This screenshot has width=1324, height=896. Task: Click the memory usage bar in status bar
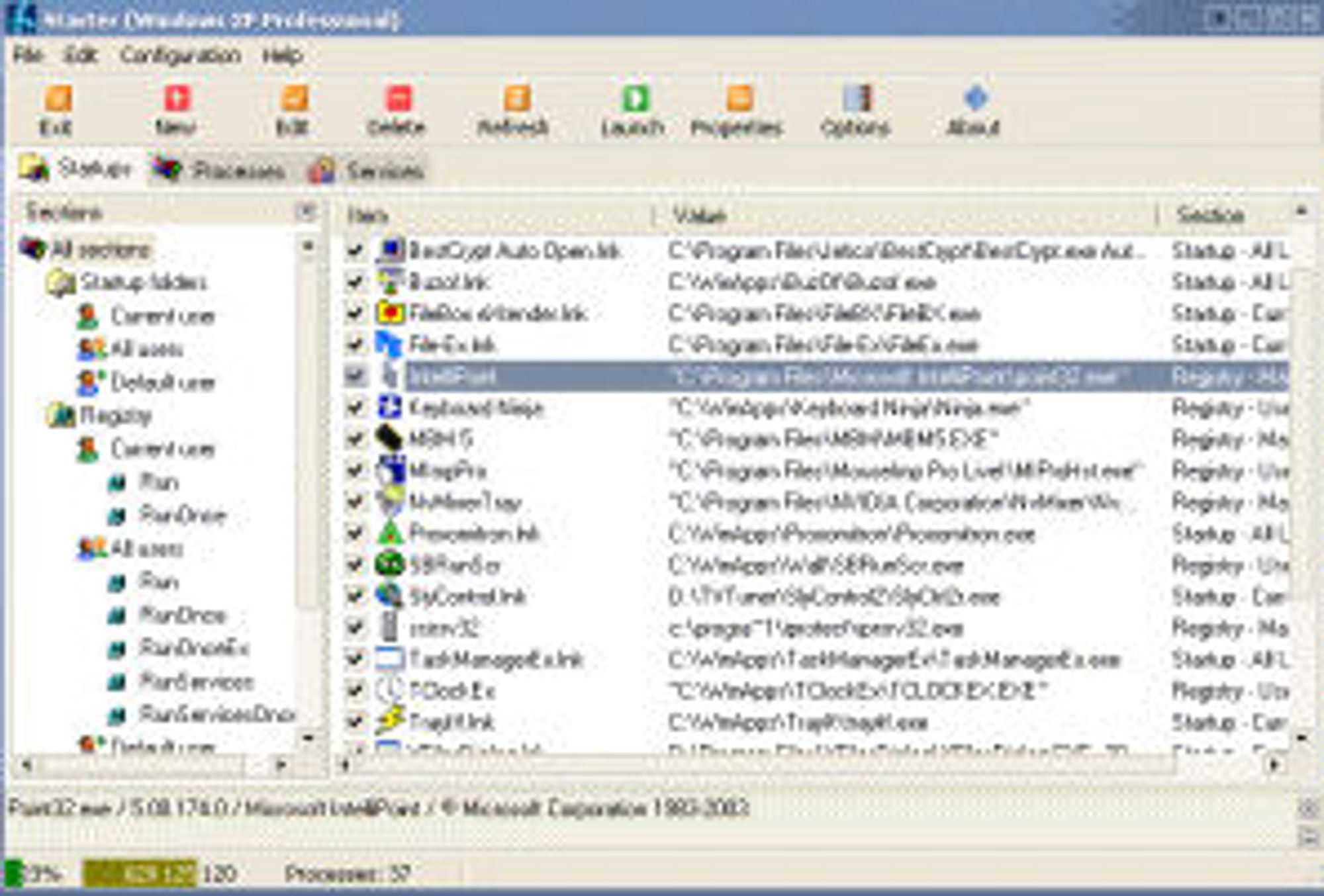[x=139, y=873]
